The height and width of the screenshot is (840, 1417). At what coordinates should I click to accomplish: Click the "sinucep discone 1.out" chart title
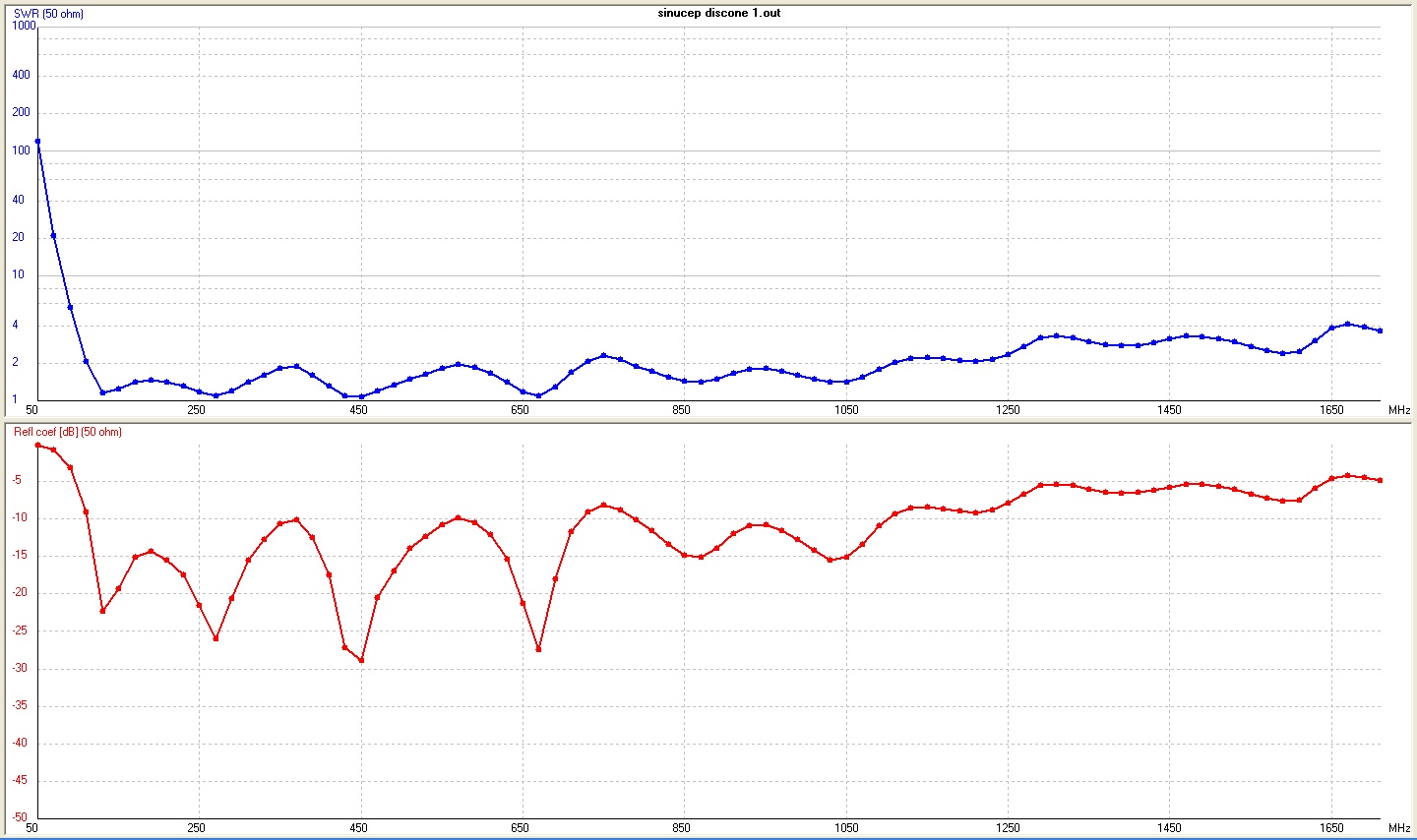pos(718,13)
